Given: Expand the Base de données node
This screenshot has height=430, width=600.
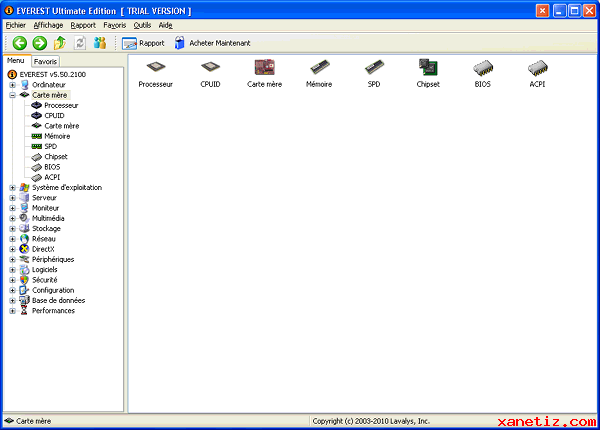Looking at the screenshot, I should pos(12,301).
